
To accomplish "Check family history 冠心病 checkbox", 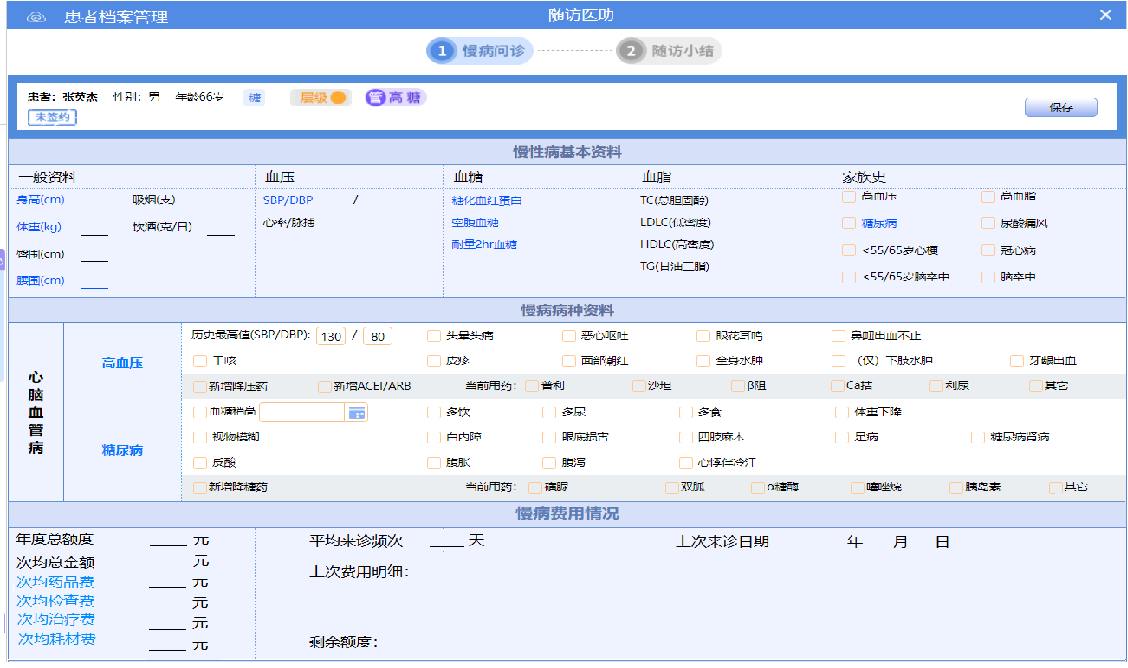I will 988,250.
